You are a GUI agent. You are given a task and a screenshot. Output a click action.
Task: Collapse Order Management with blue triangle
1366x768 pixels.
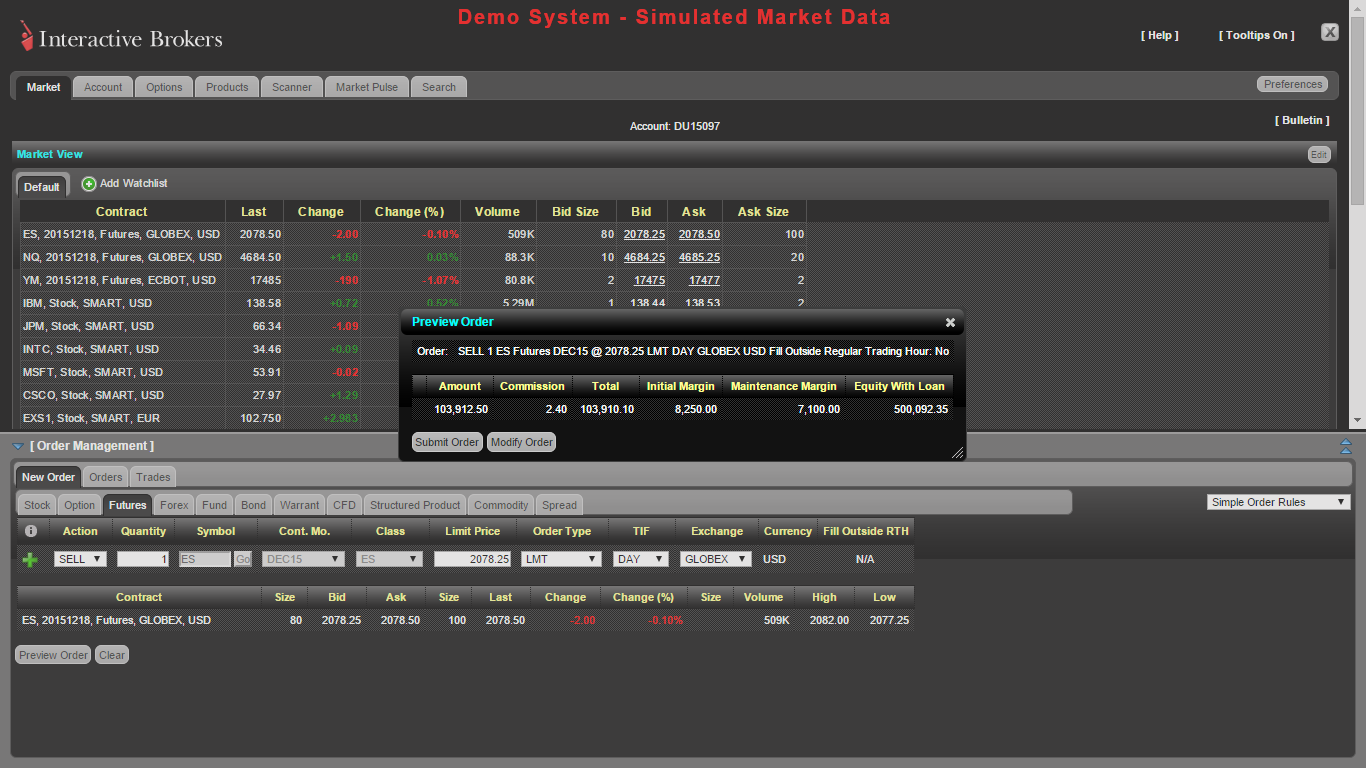click(x=18, y=446)
